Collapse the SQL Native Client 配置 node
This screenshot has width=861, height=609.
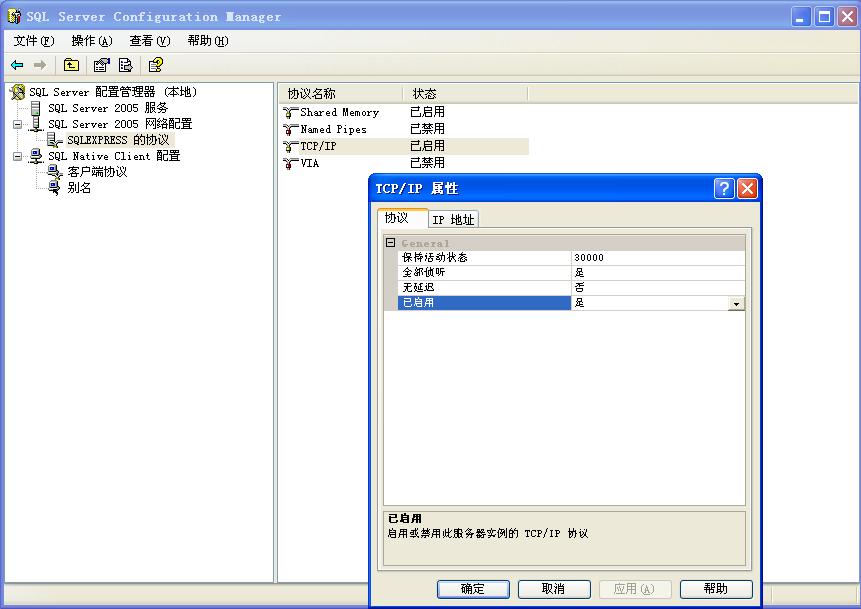[18, 157]
